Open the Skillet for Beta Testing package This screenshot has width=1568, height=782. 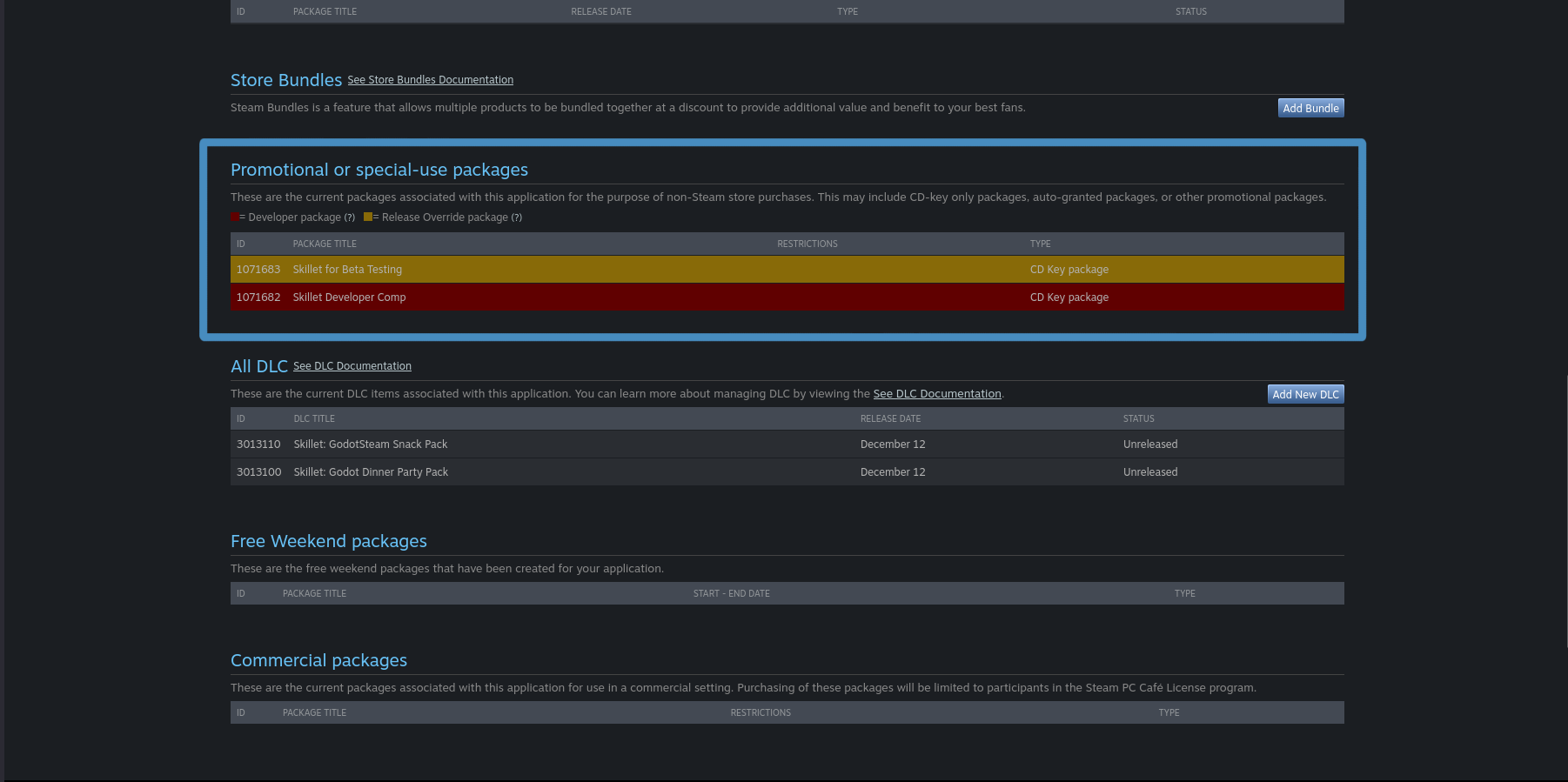[x=347, y=270]
